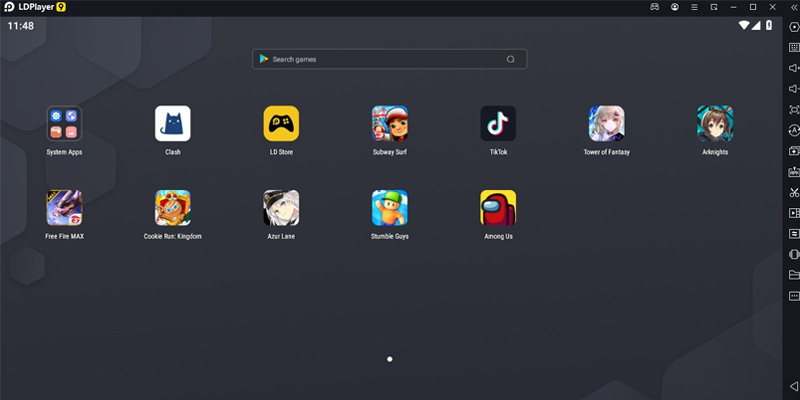Launch the Clash app

[172, 123]
